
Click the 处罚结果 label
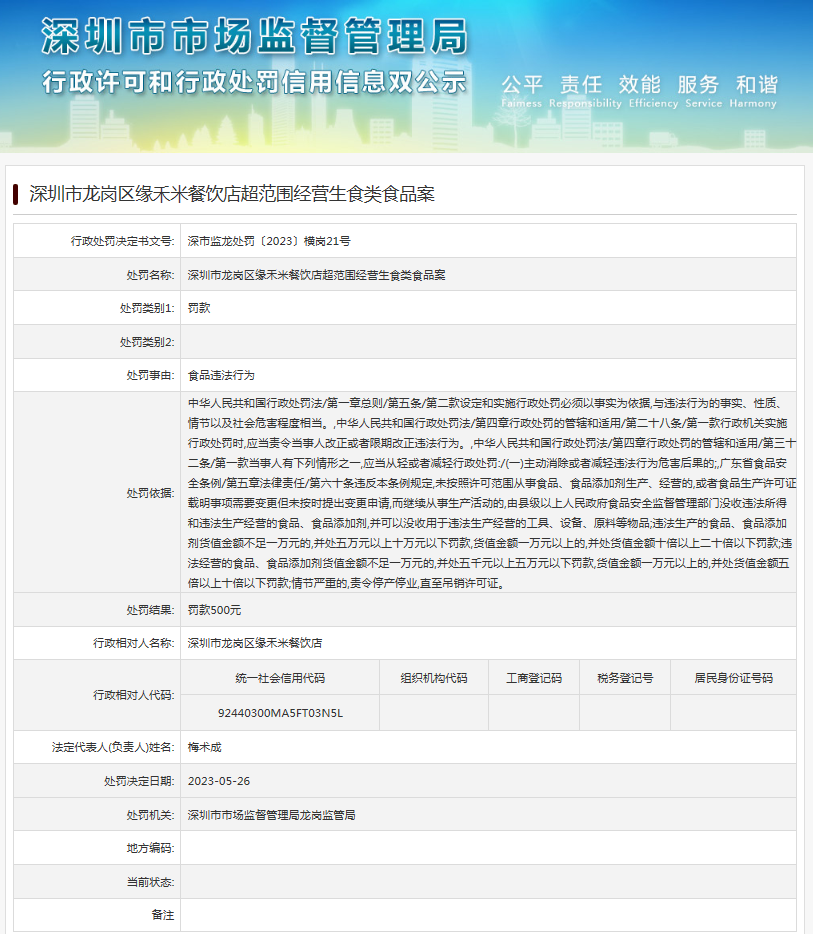pos(150,610)
